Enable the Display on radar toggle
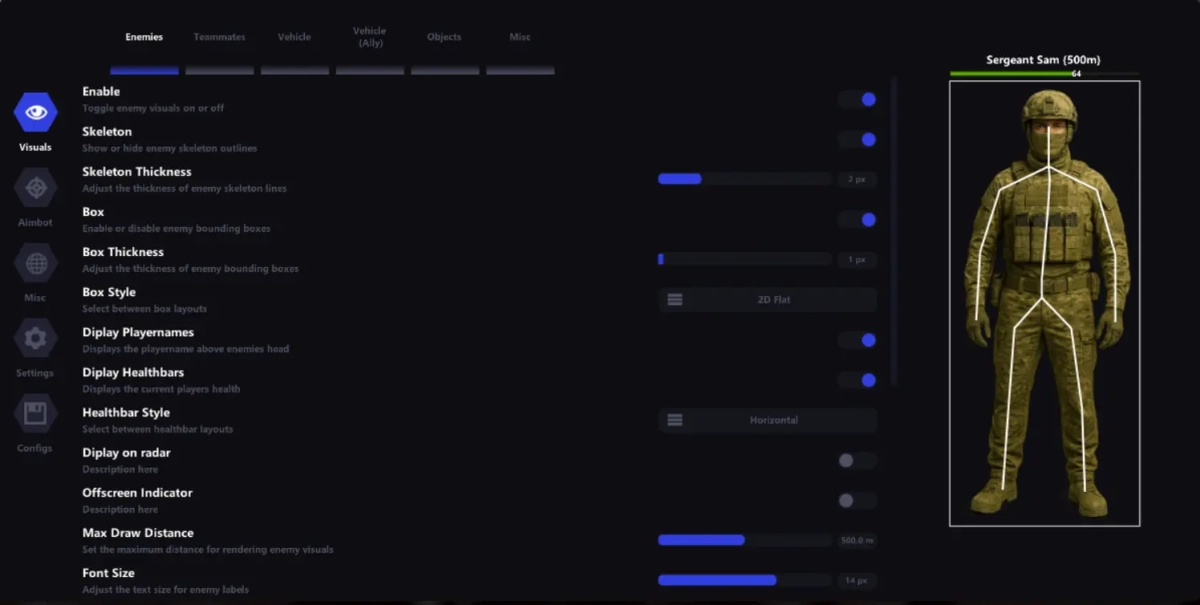Image resolution: width=1200 pixels, height=605 pixels. point(856,461)
